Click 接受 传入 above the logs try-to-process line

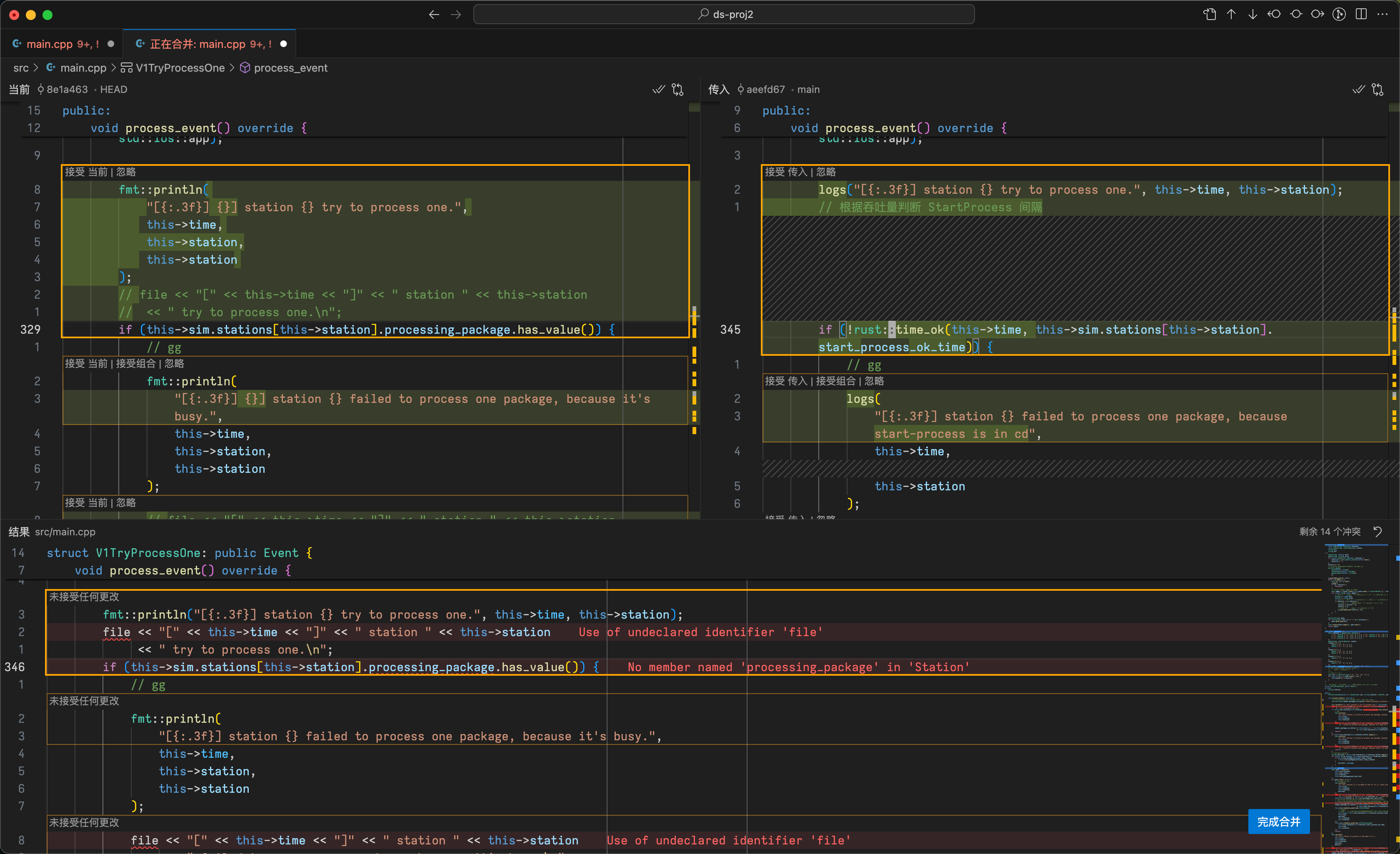786,172
